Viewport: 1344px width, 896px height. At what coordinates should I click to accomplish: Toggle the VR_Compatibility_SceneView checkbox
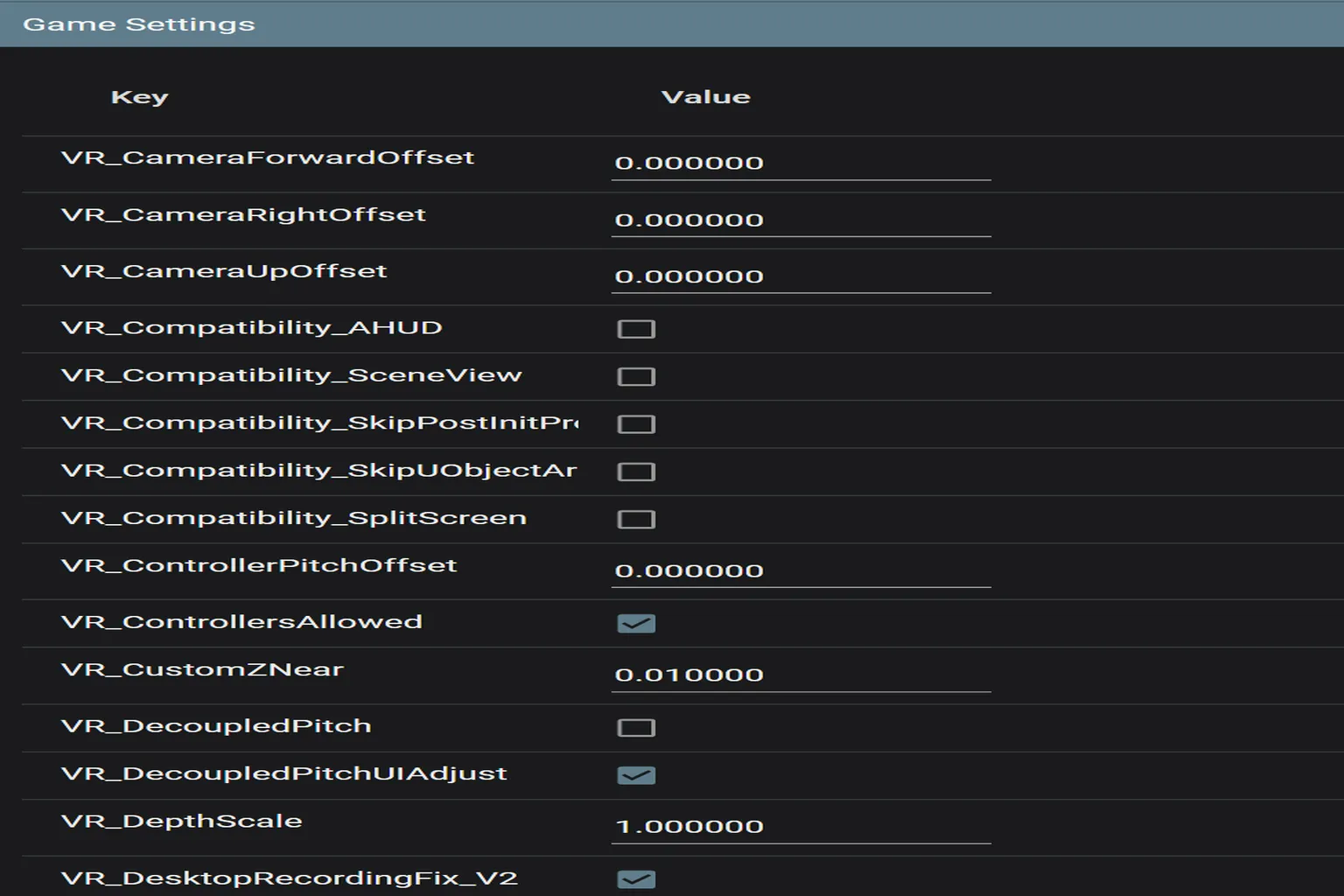click(636, 376)
